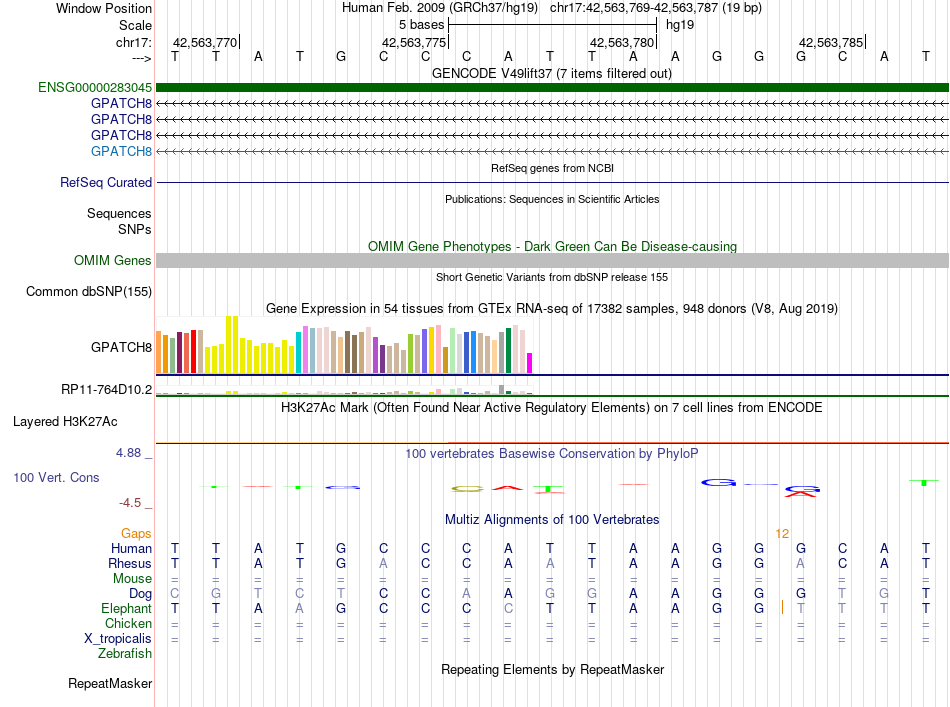950x707 pixels.
Task: Click the 5 bases scale bar
Action: click(552, 24)
